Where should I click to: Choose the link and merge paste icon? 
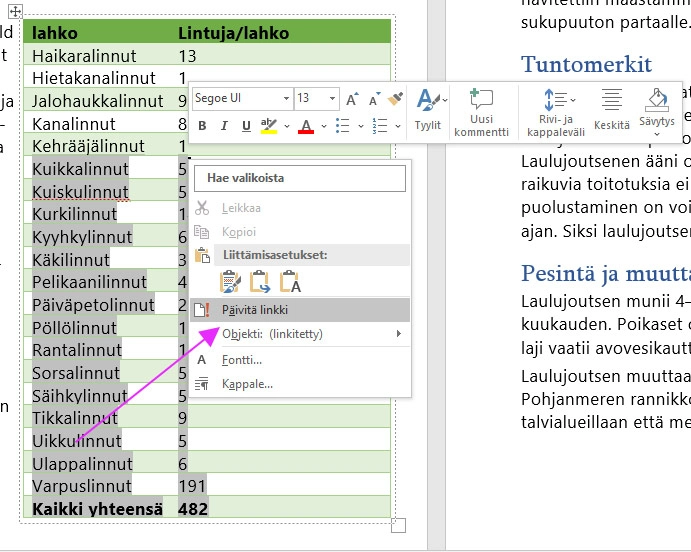pos(261,282)
